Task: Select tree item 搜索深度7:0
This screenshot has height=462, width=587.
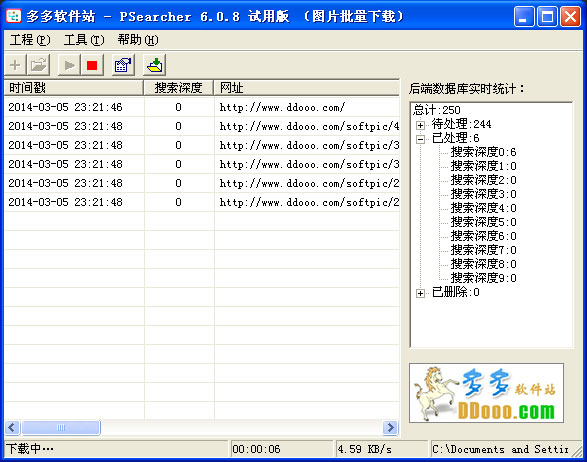Action: click(x=483, y=250)
